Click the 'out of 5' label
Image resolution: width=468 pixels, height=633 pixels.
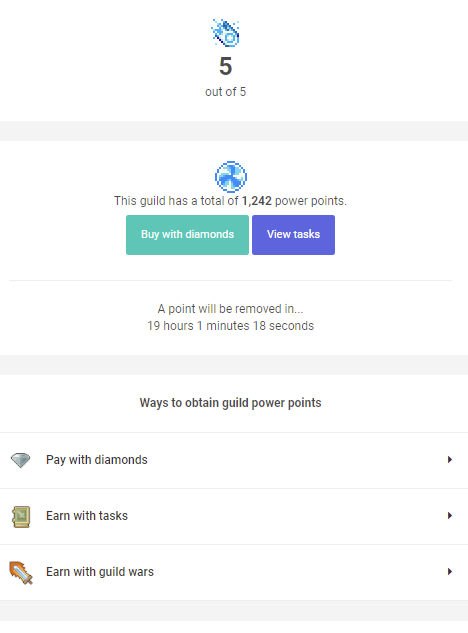click(225, 92)
